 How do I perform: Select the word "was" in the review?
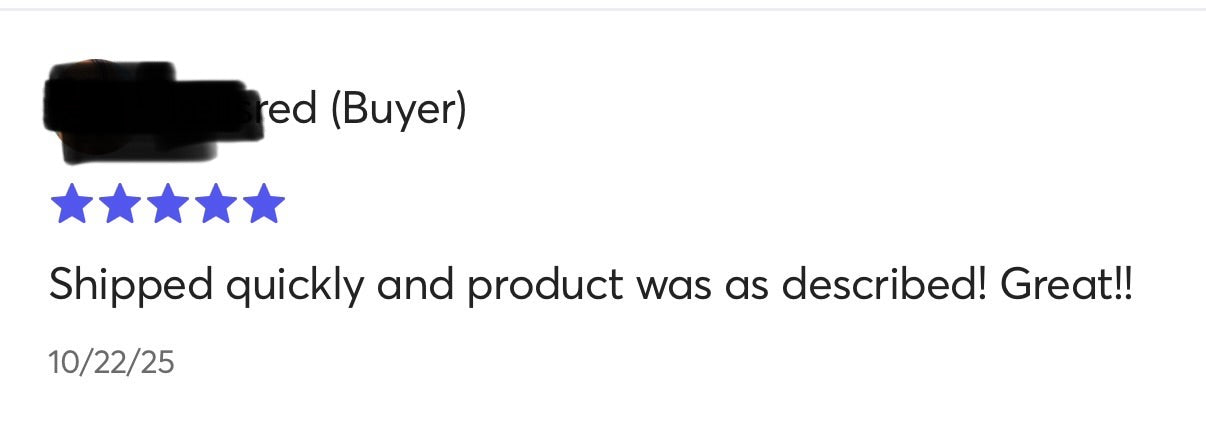[x=673, y=287]
